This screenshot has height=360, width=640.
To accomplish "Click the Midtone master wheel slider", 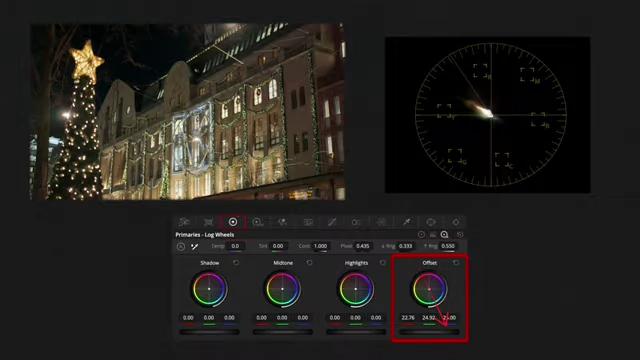I will [x=282, y=332].
